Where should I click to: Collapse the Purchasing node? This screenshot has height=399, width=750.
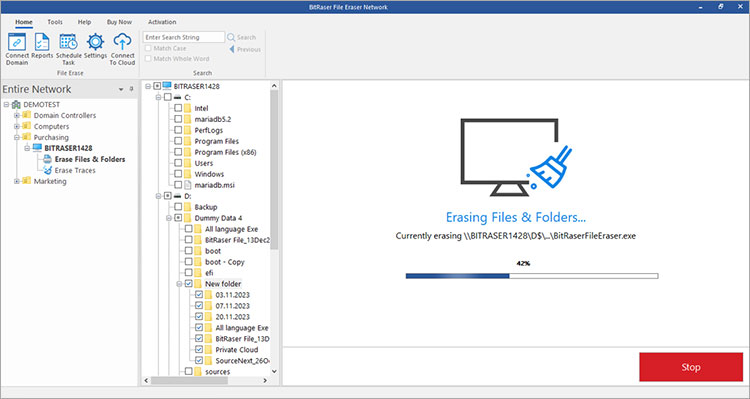coord(17,137)
